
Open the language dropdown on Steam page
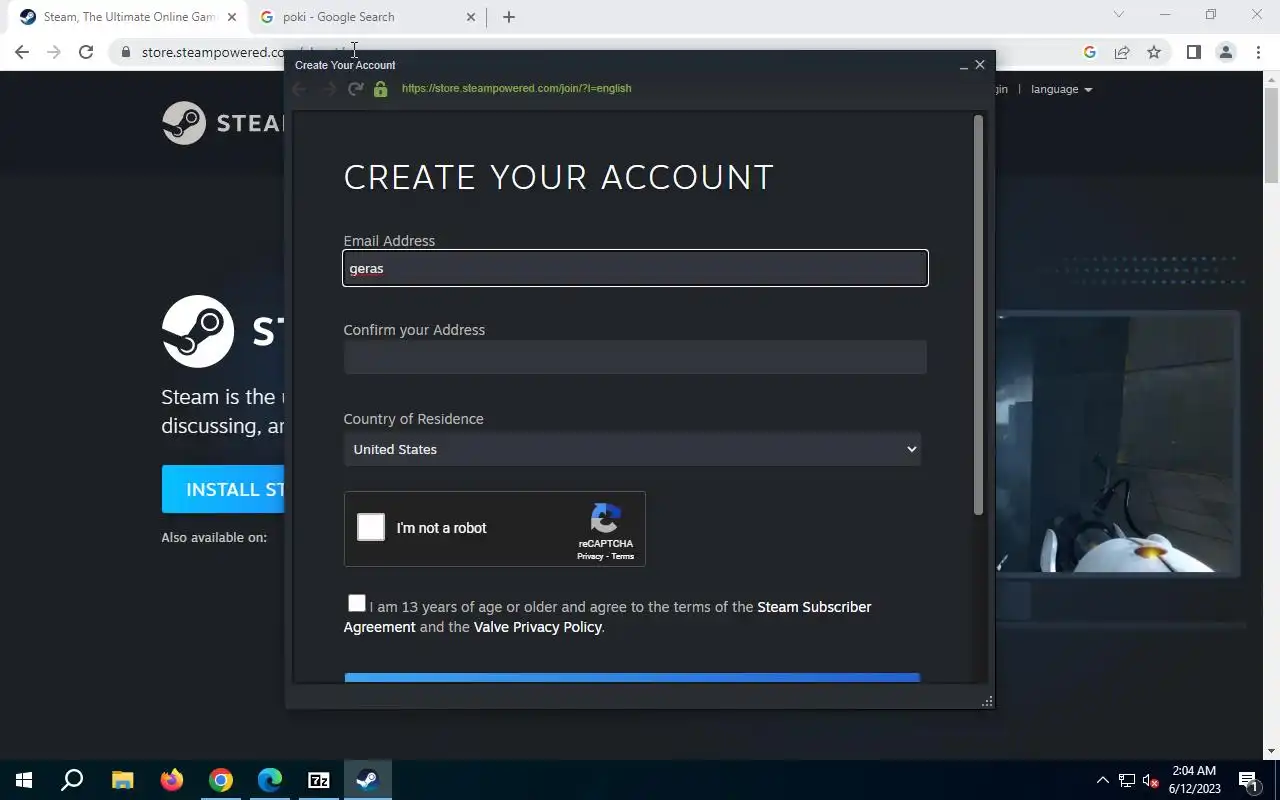click(1061, 89)
